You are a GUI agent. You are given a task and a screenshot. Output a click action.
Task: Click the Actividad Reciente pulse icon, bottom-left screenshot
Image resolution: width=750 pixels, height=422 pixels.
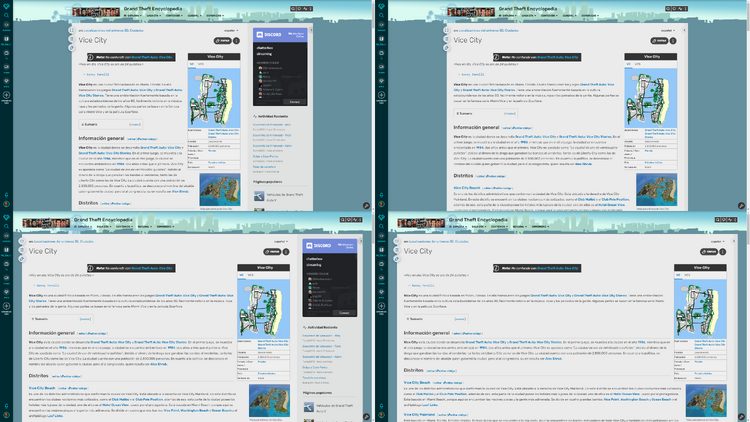pos(305,327)
